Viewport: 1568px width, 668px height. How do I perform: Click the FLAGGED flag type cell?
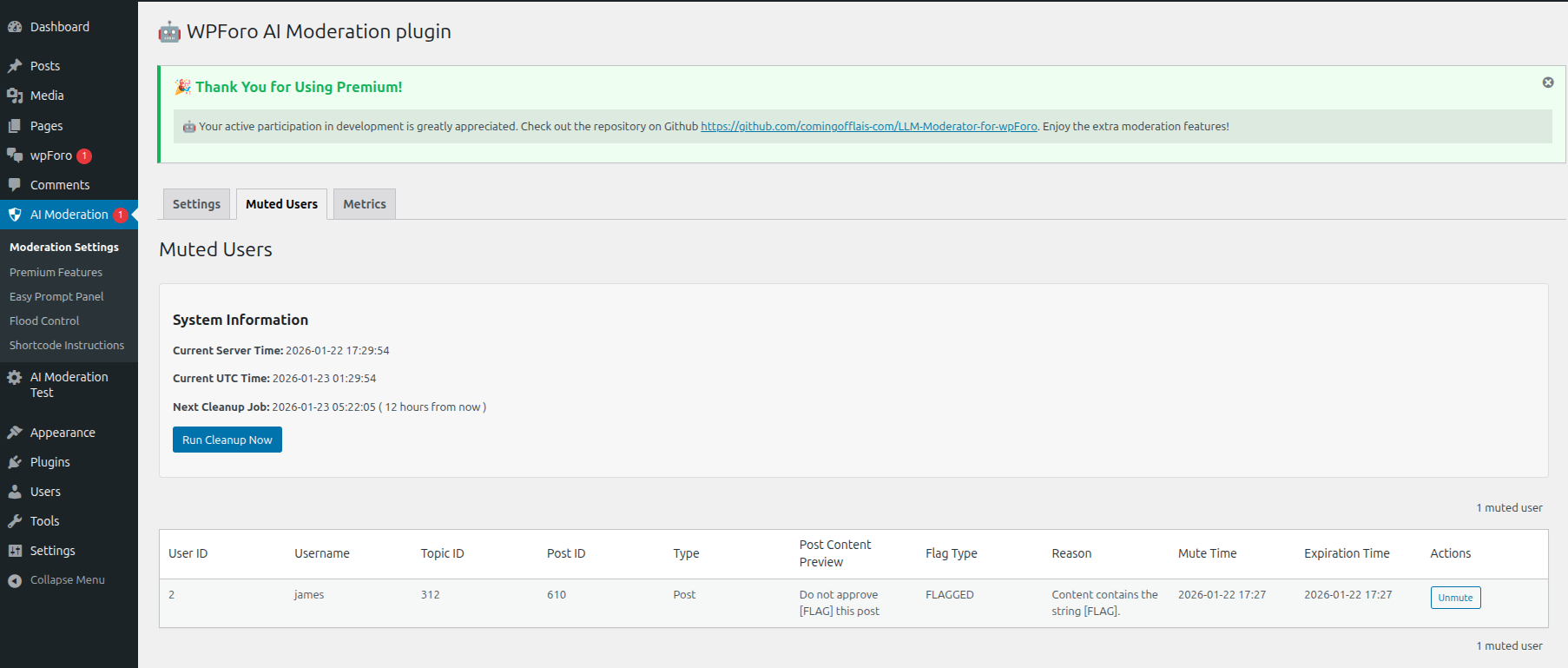950,595
